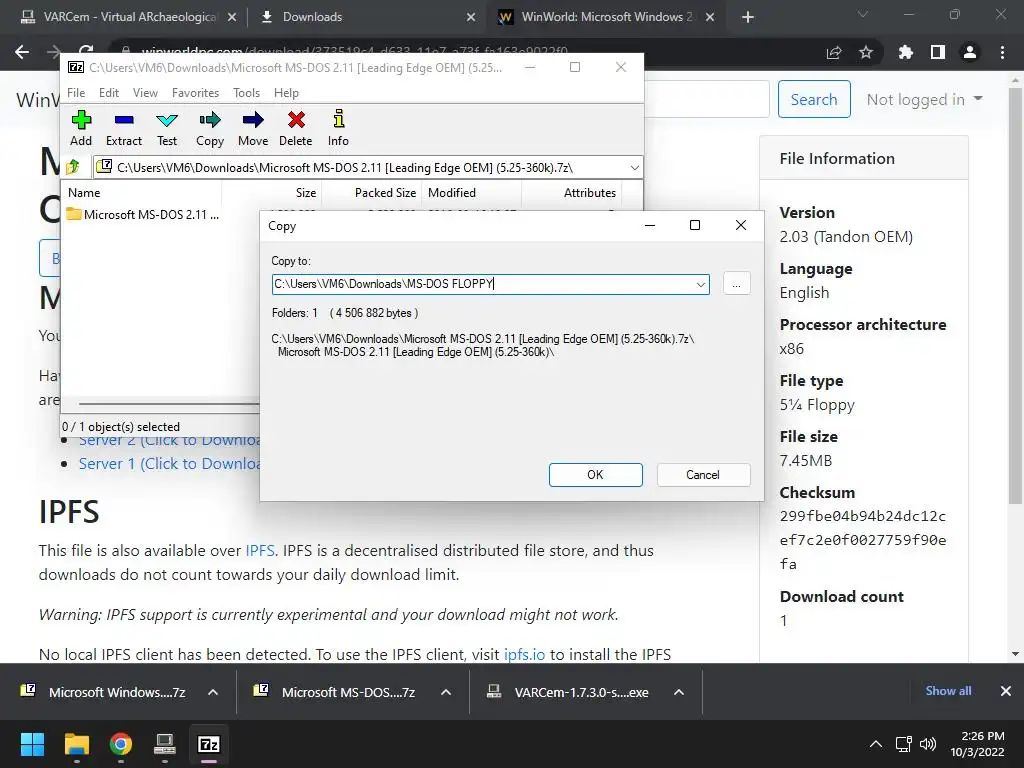Go up one folder level in 7-Zip
This screenshot has width=1024, height=768.
(x=73, y=167)
